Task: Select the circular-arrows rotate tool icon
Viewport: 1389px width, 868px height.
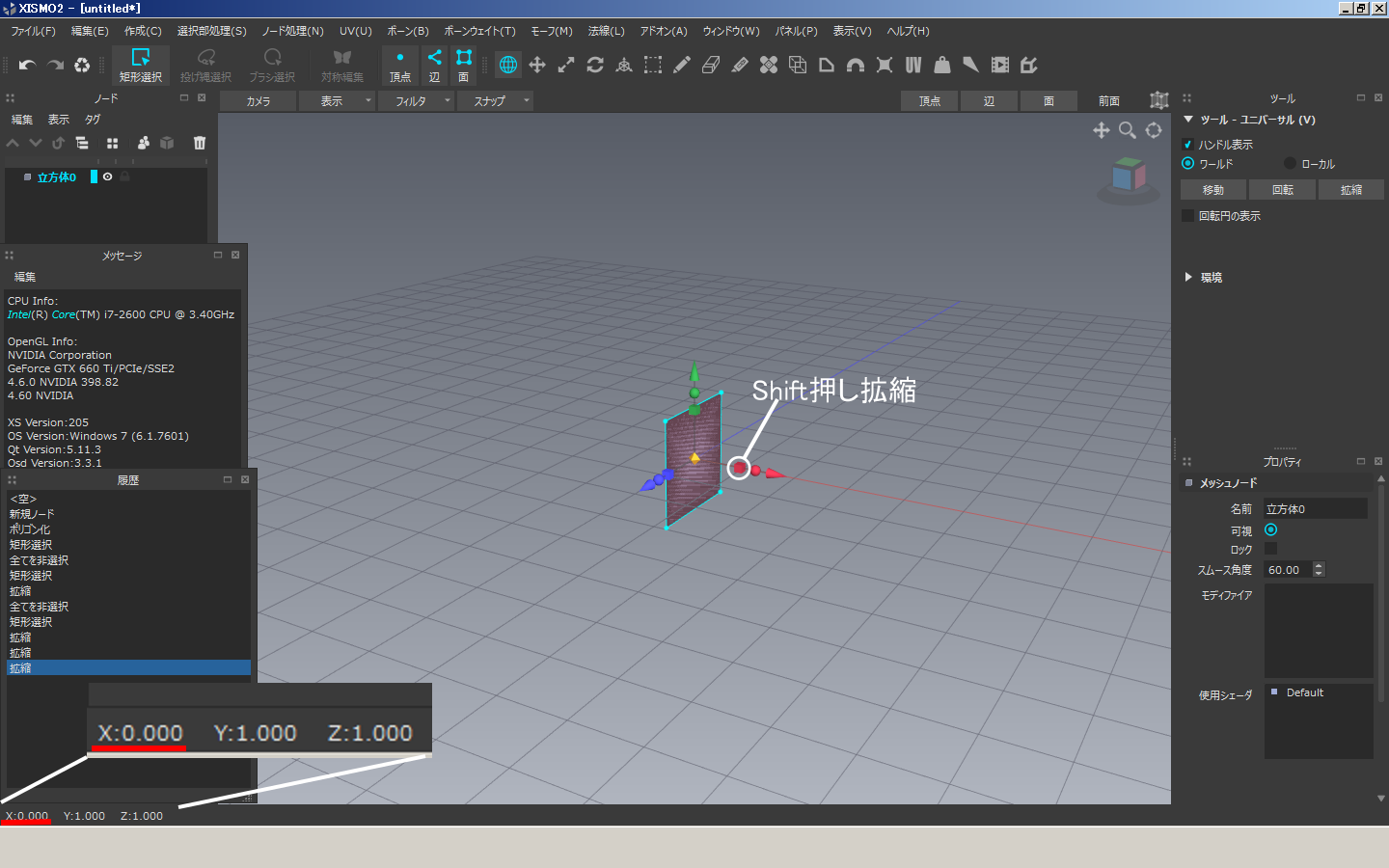Action: (x=595, y=65)
